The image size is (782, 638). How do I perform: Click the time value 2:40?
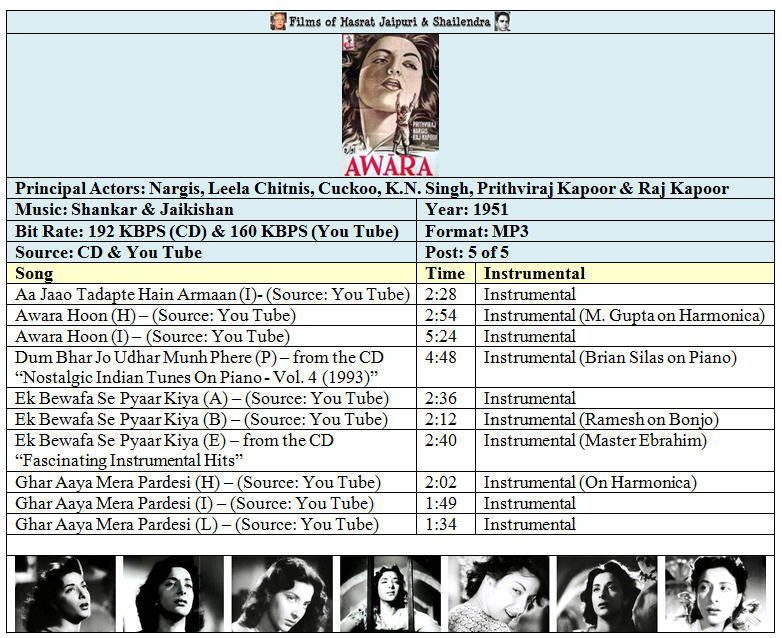point(440,440)
